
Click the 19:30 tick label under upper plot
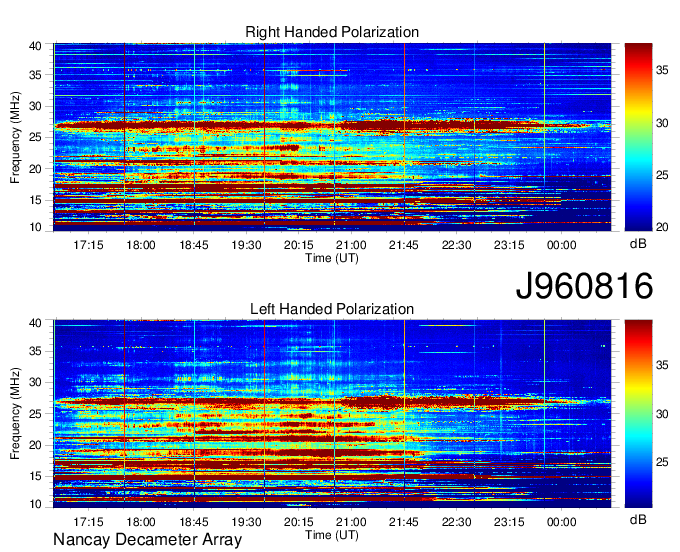[x=246, y=245]
